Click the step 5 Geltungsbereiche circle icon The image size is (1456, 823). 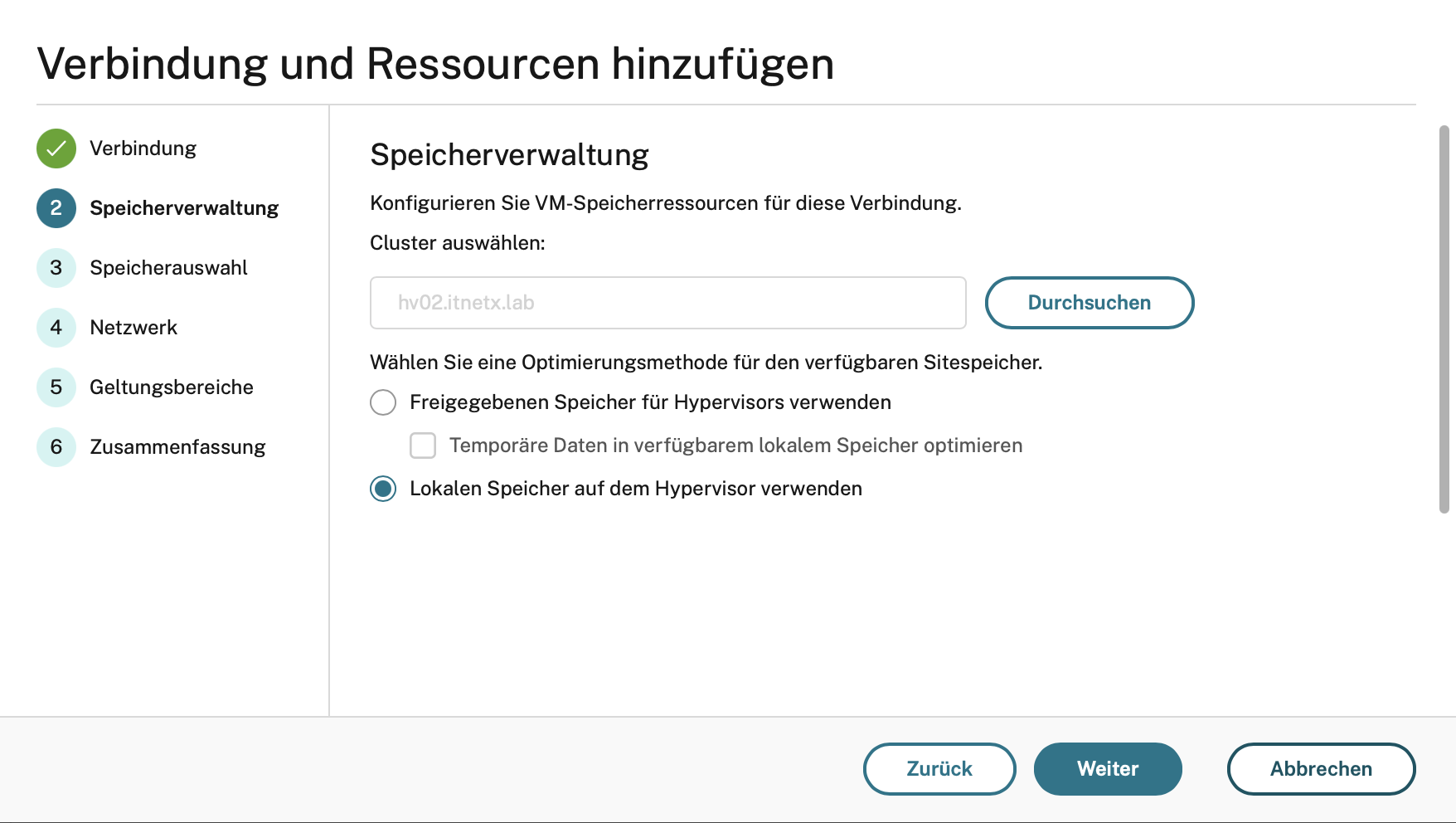pos(56,387)
